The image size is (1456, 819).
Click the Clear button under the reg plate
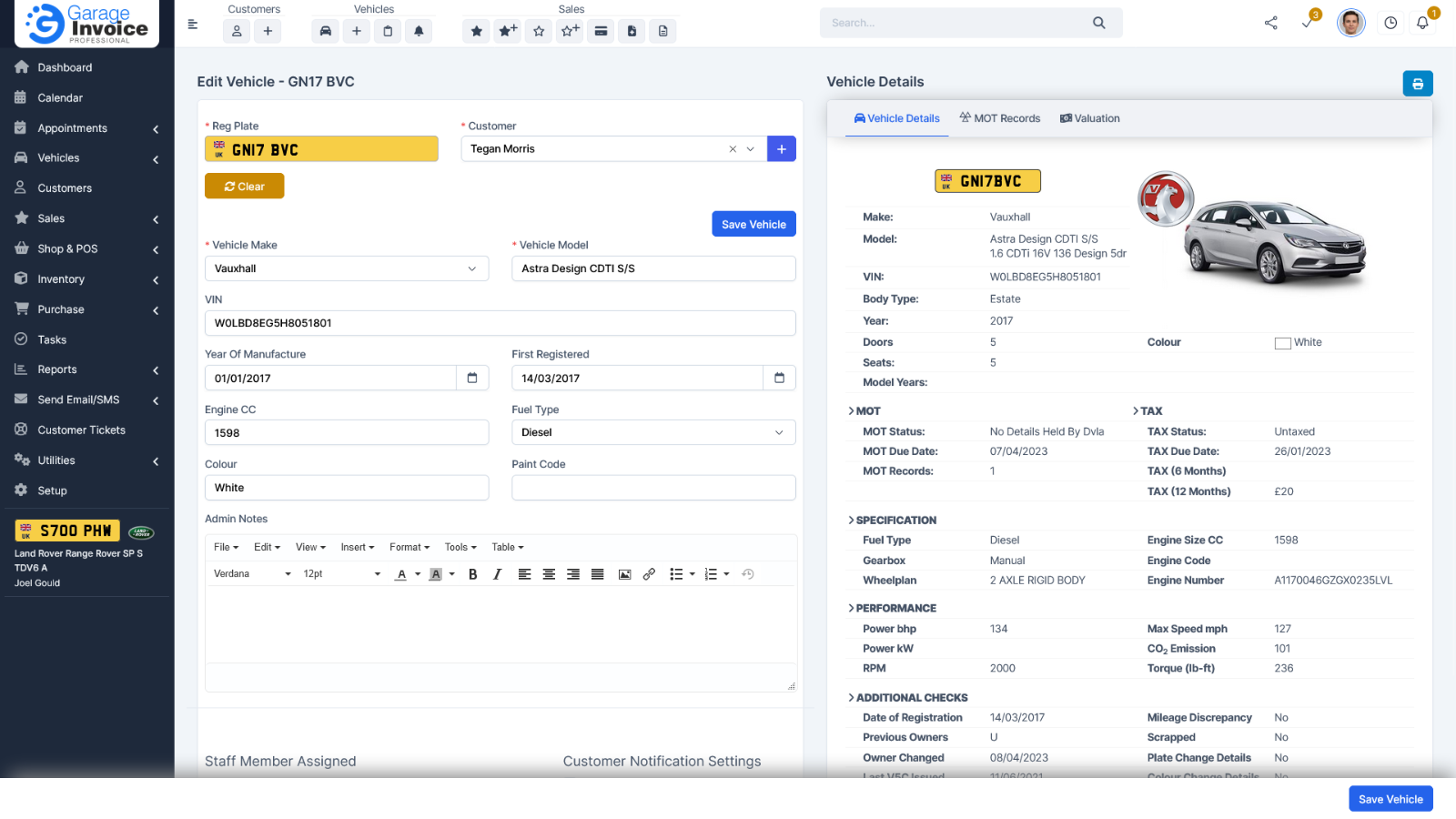tap(244, 186)
